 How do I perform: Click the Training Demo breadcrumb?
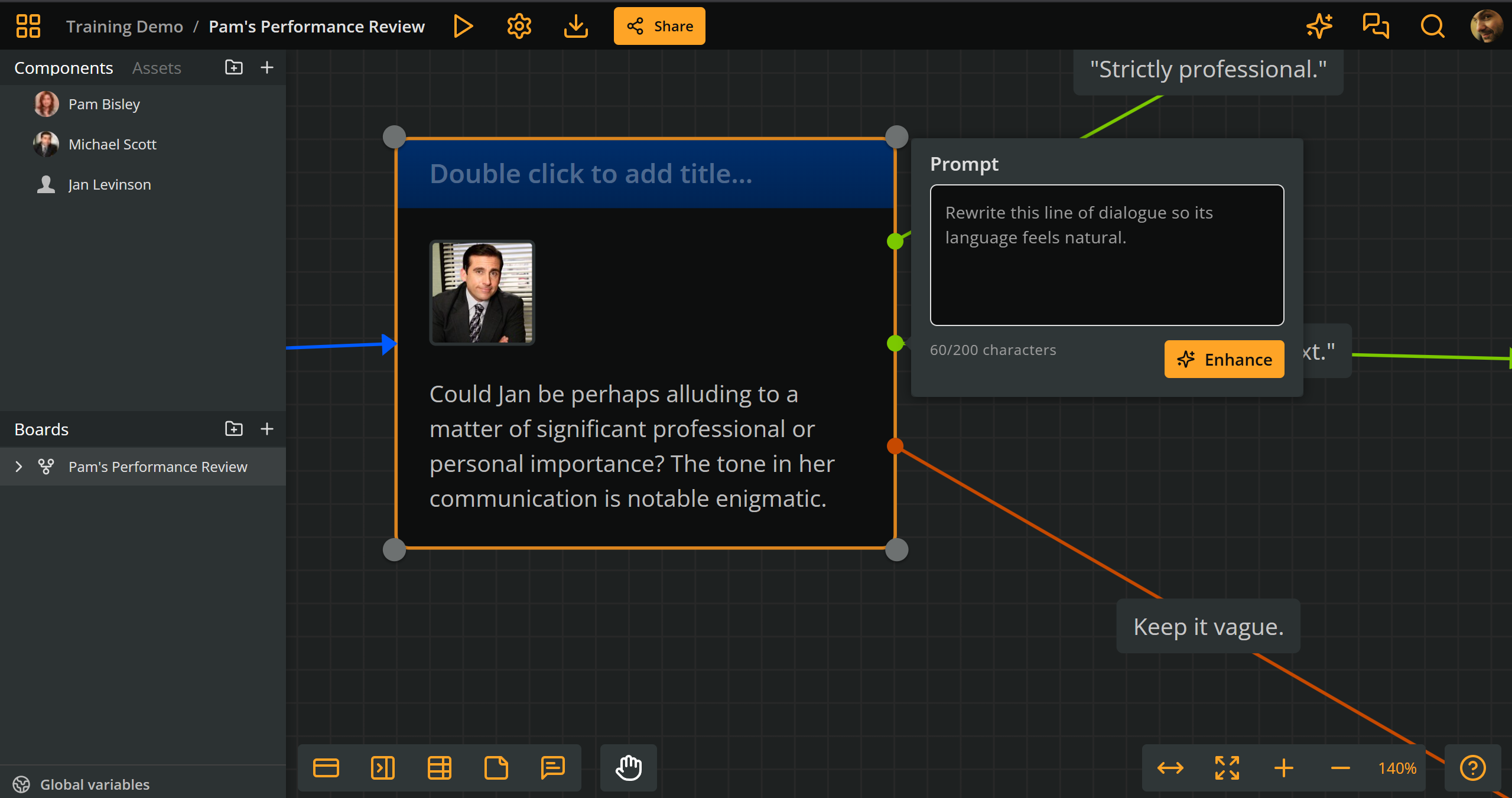124,27
